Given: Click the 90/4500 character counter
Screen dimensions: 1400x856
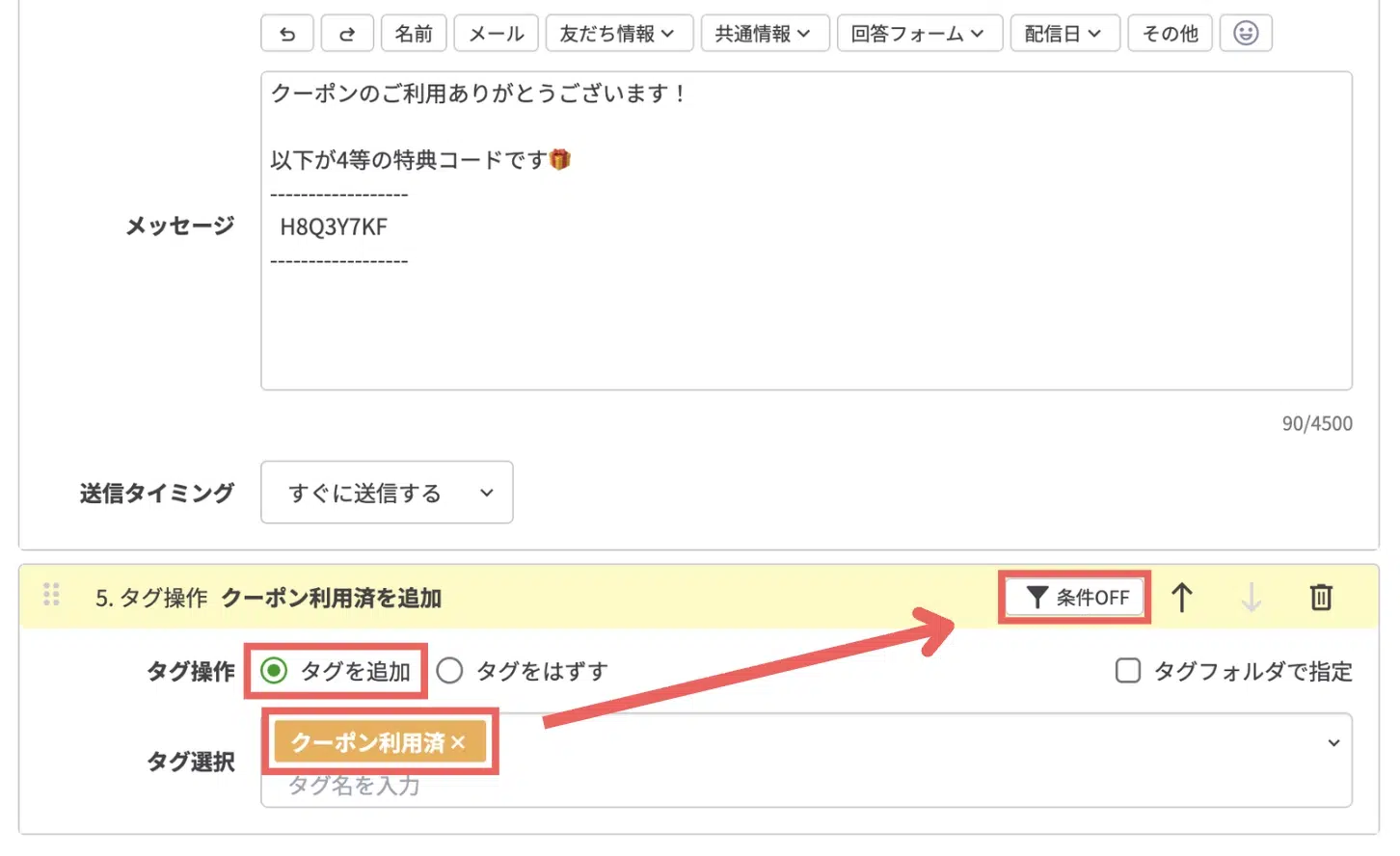Looking at the screenshot, I should [1317, 423].
